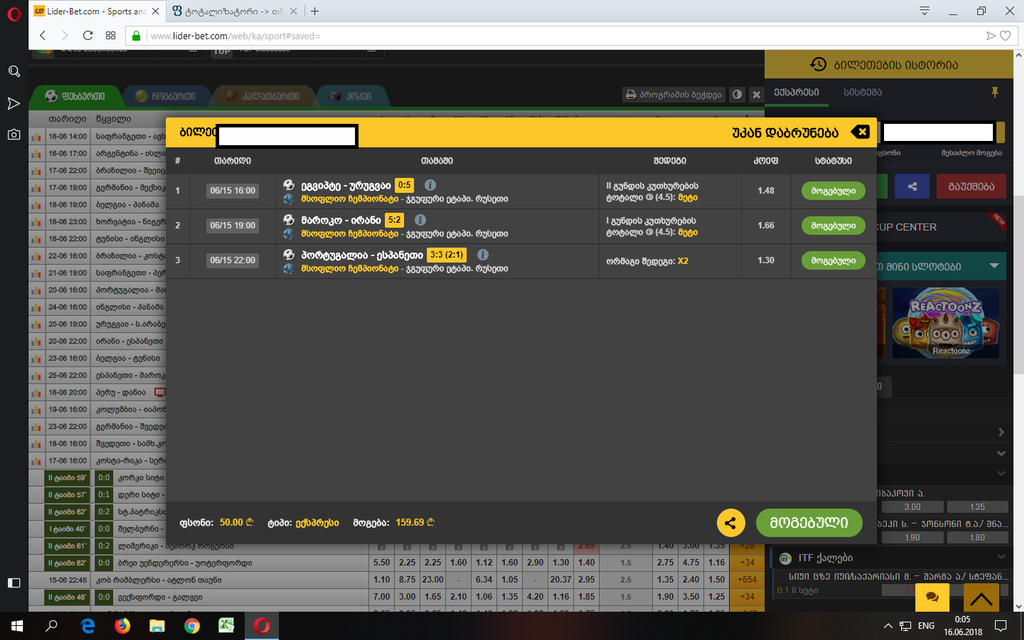The height and width of the screenshot is (640, 1024).
Task: Open a new browser tab with plus
Action: 315,11
